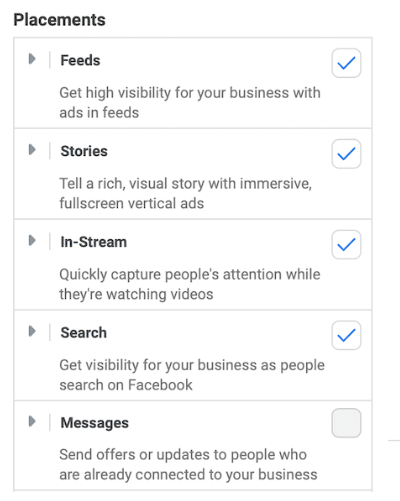Uncheck the In-Stream placement checkbox
Screen dimensions: 400x501
click(346, 245)
